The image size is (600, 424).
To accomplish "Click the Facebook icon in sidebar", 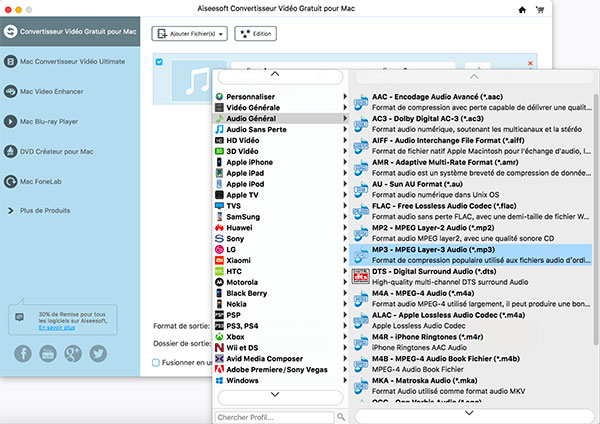I will [x=23, y=353].
